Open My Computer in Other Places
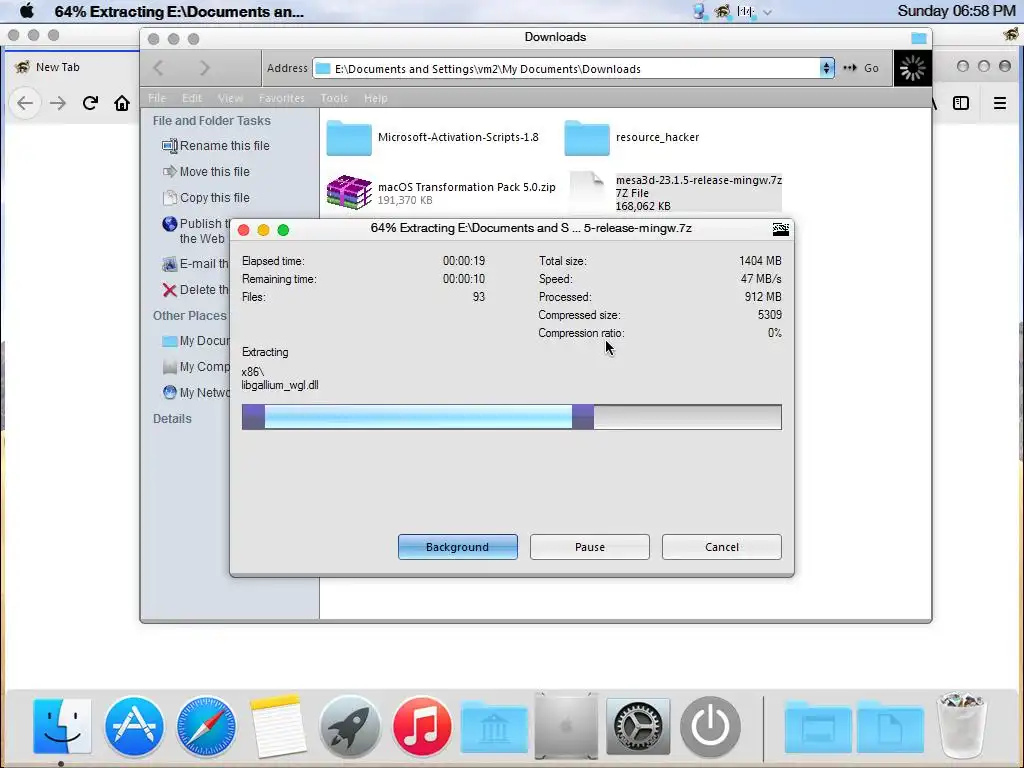This screenshot has height=768, width=1024. click(196, 367)
